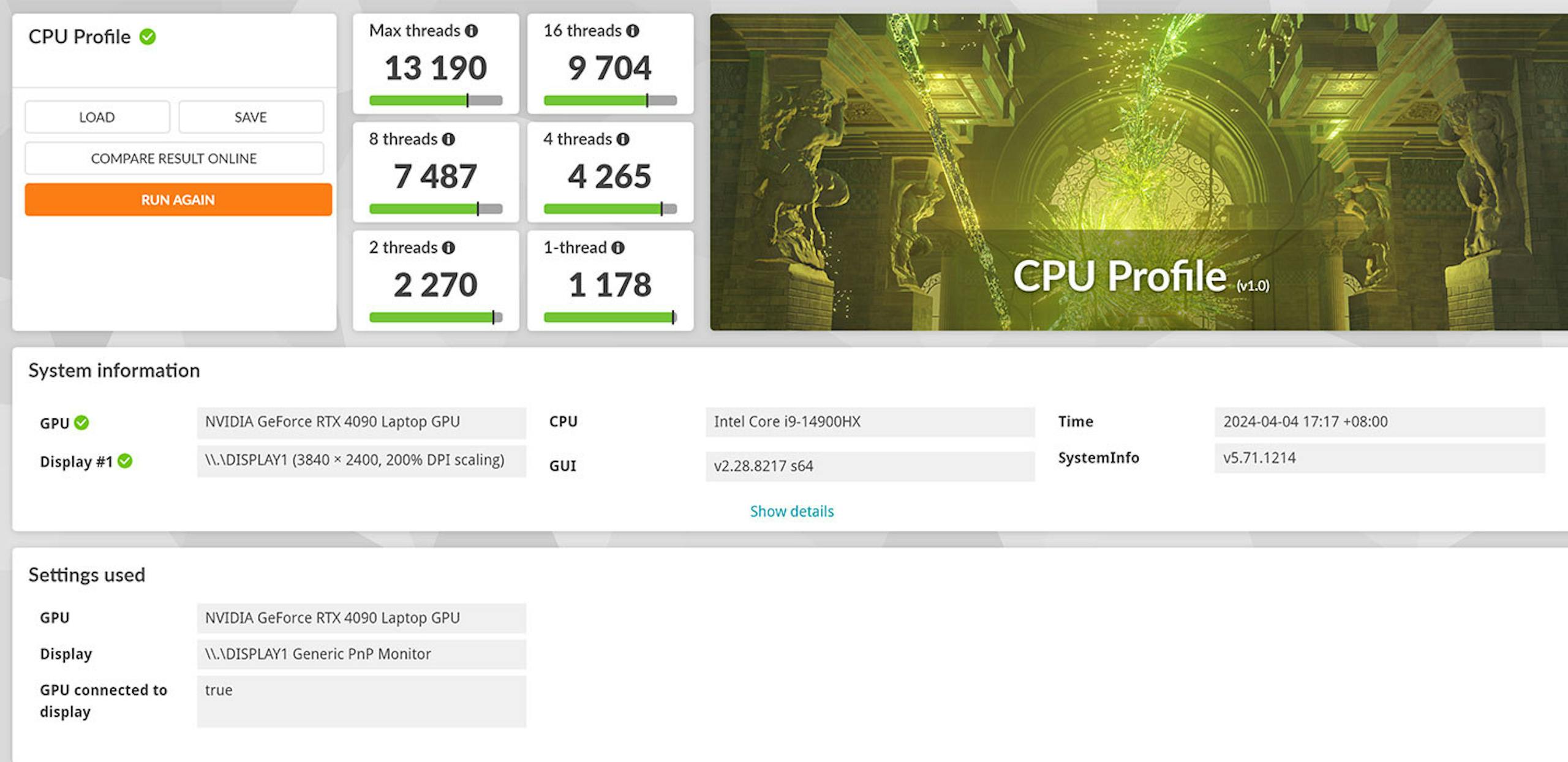Click the Intel Core i9-14900HX value
This screenshot has width=1568, height=762.
point(870,422)
